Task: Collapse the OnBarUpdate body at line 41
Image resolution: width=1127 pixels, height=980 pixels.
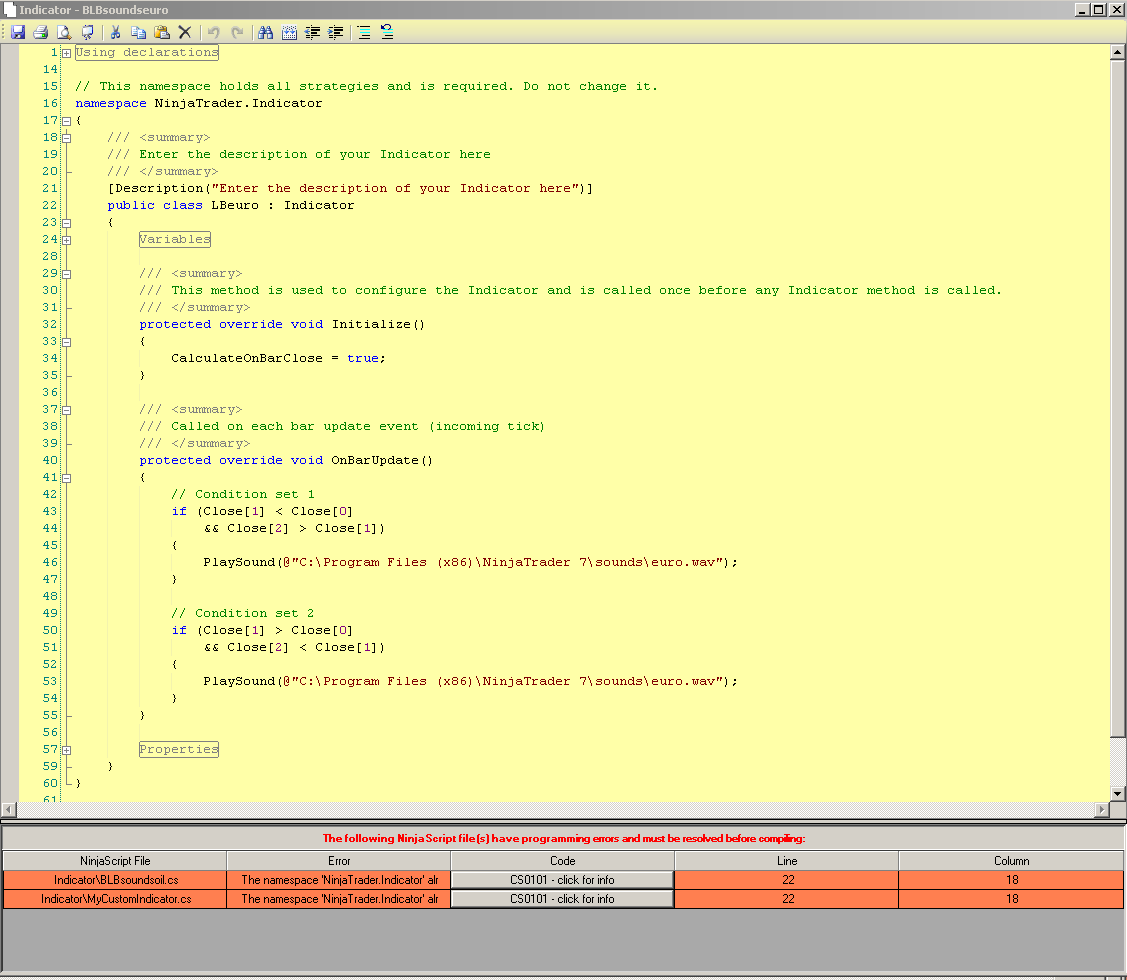Action: pos(66,478)
